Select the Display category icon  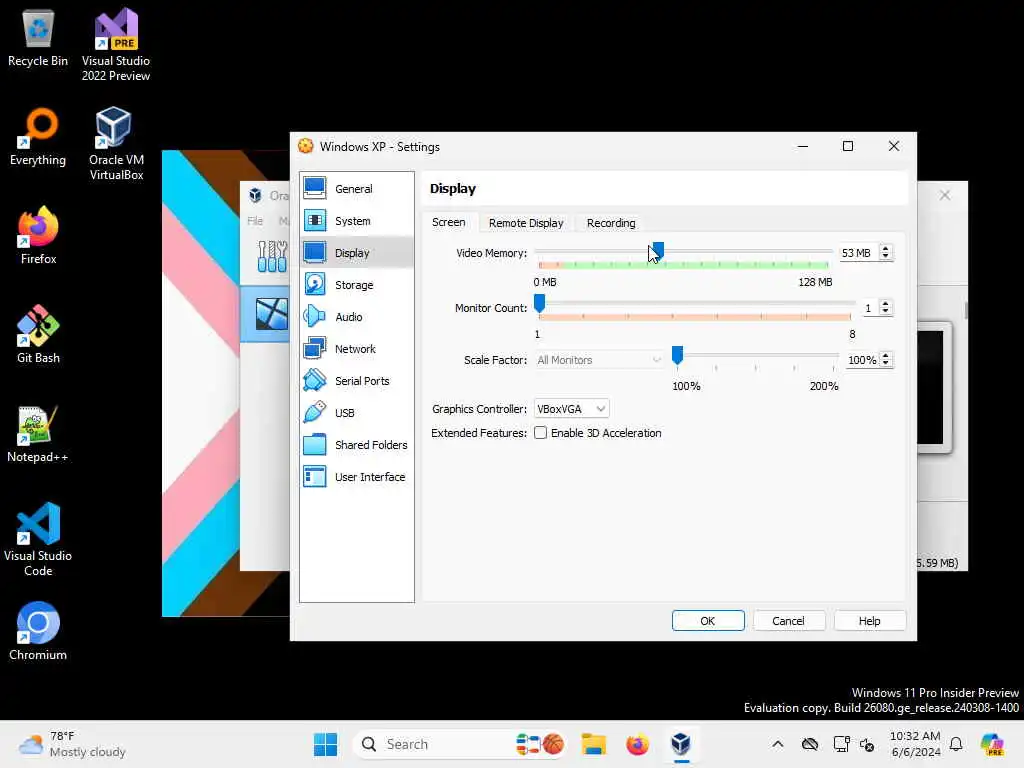(x=315, y=252)
